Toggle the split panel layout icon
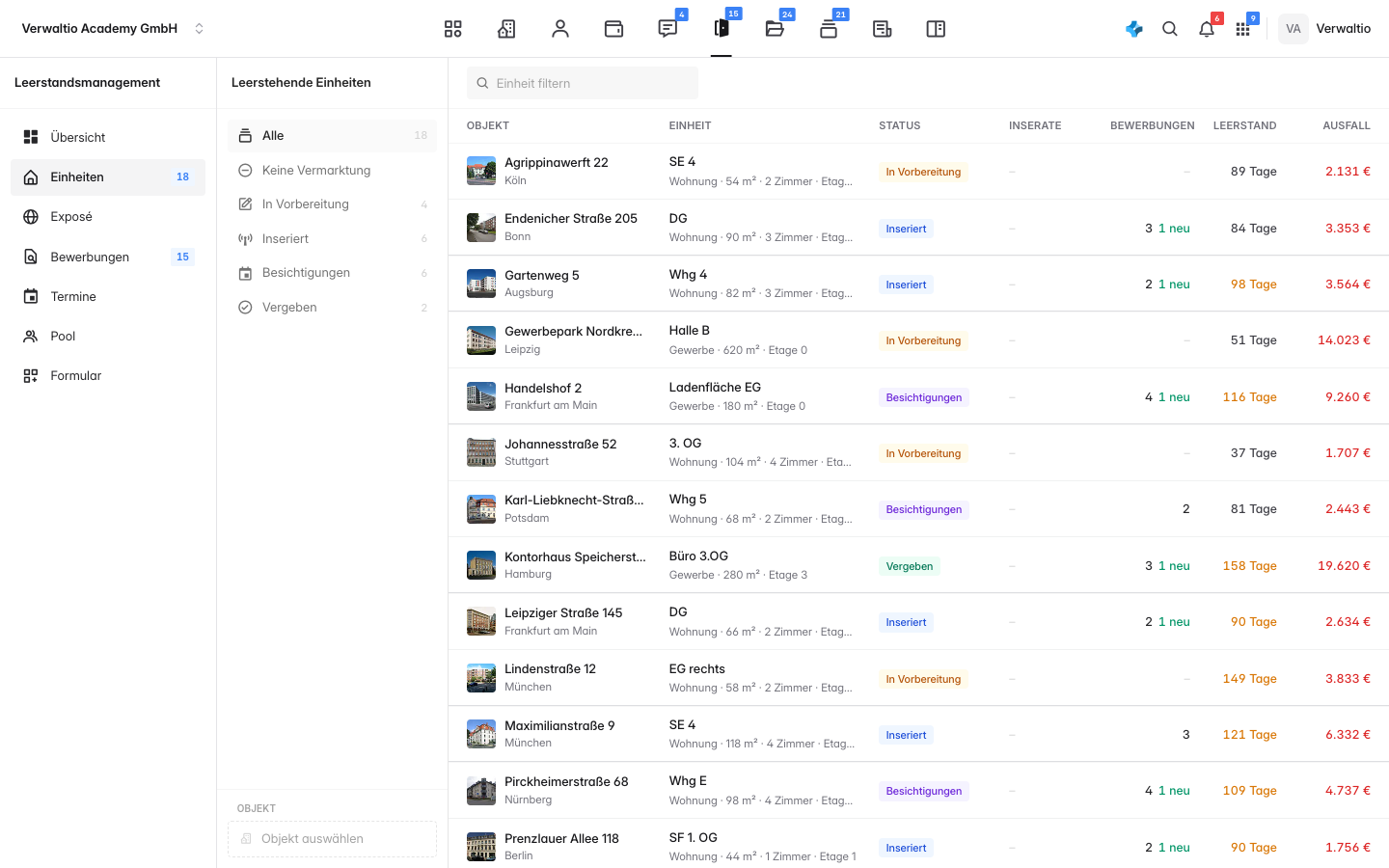 tap(936, 29)
